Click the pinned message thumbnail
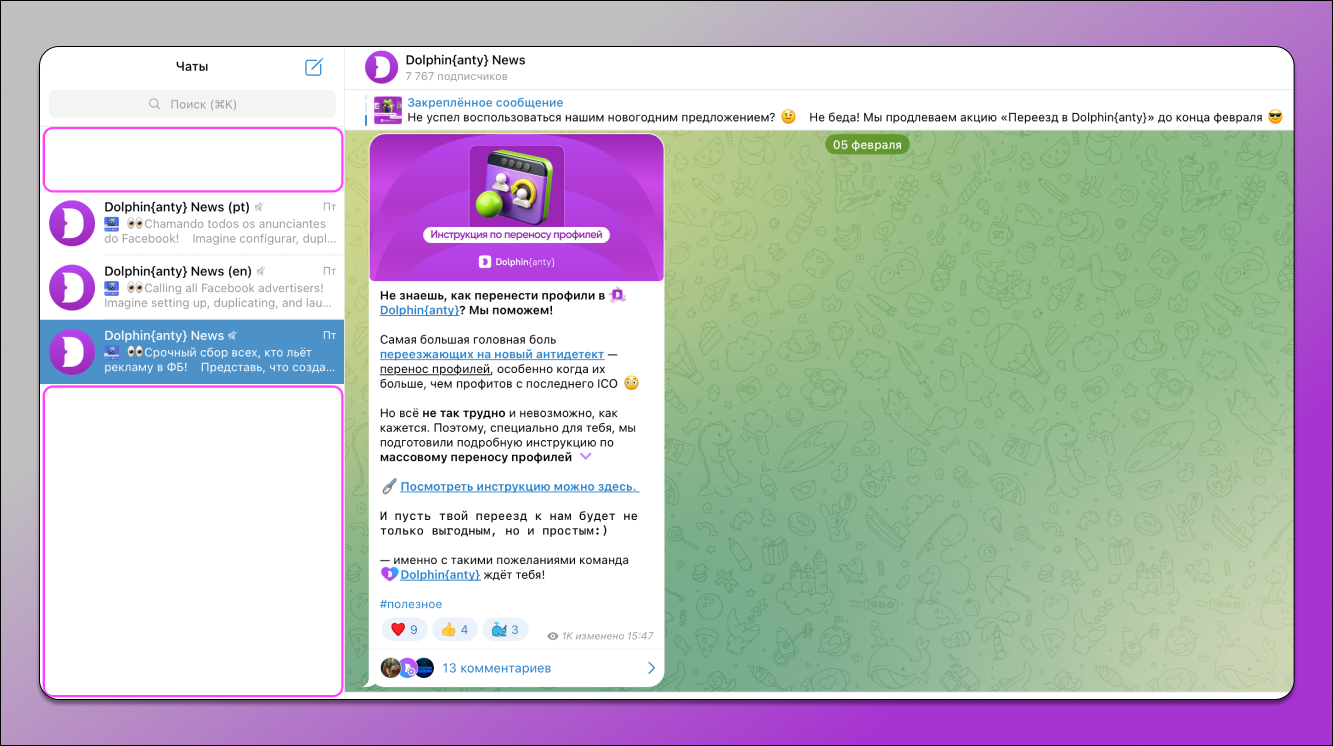 click(x=387, y=109)
